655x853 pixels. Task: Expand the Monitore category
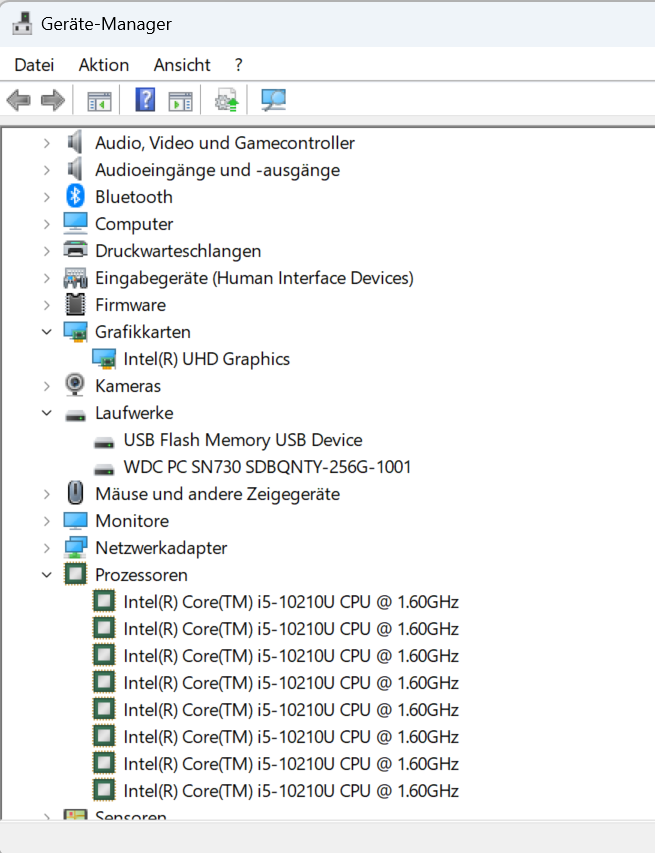point(47,521)
